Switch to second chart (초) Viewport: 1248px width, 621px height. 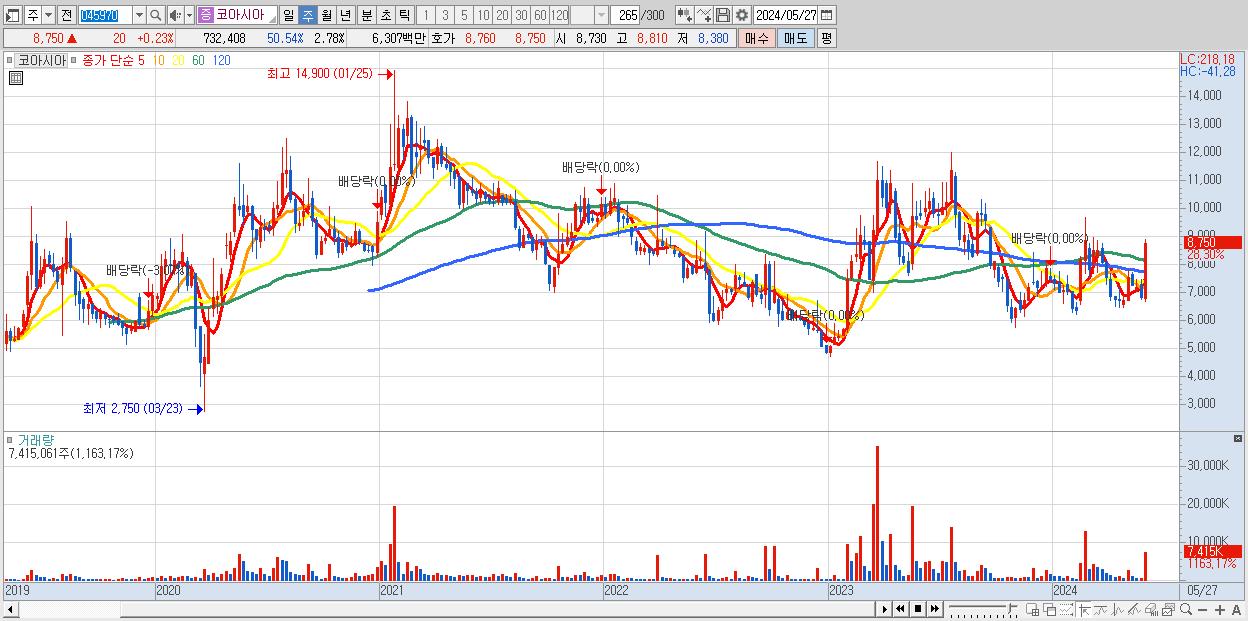click(x=385, y=15)
